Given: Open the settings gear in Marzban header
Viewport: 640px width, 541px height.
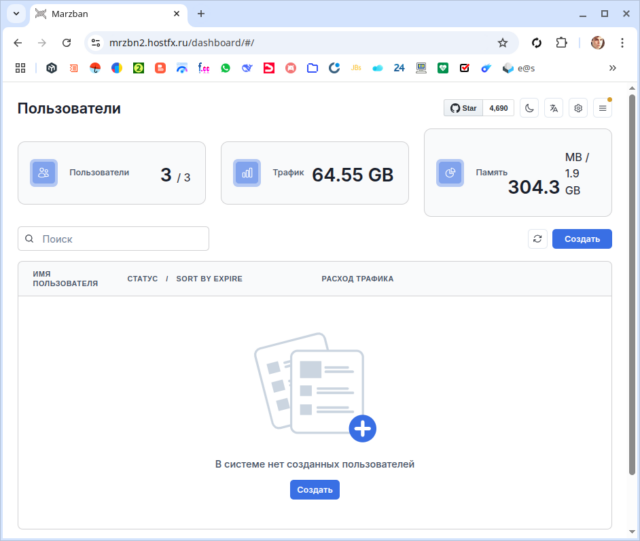Looking at the screenshot, I should [x=577, y=108].
